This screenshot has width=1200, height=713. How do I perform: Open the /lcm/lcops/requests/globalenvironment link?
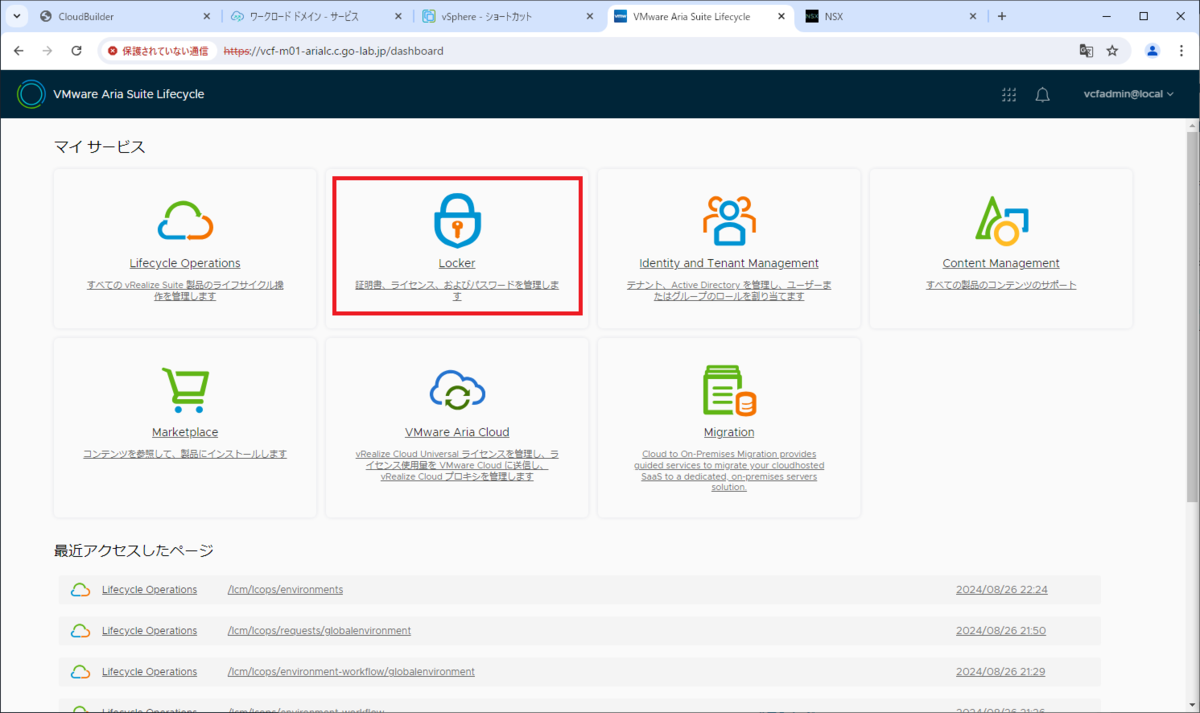pyautogui.click(x=319, y=631)
